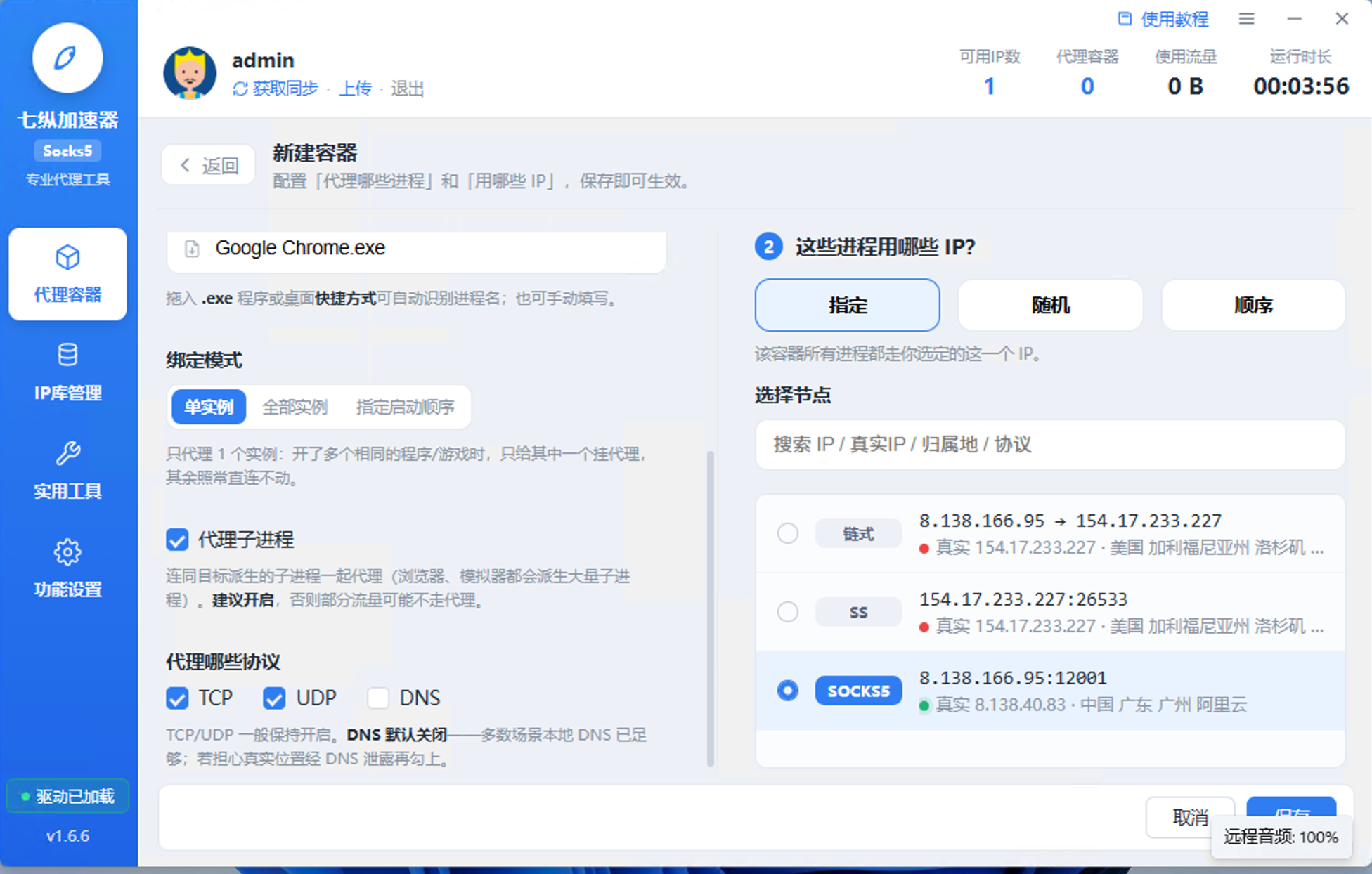Switch binding mode to 指定启动顺序
This screenshot has width=1372, height=874.
tap(405, 407)
